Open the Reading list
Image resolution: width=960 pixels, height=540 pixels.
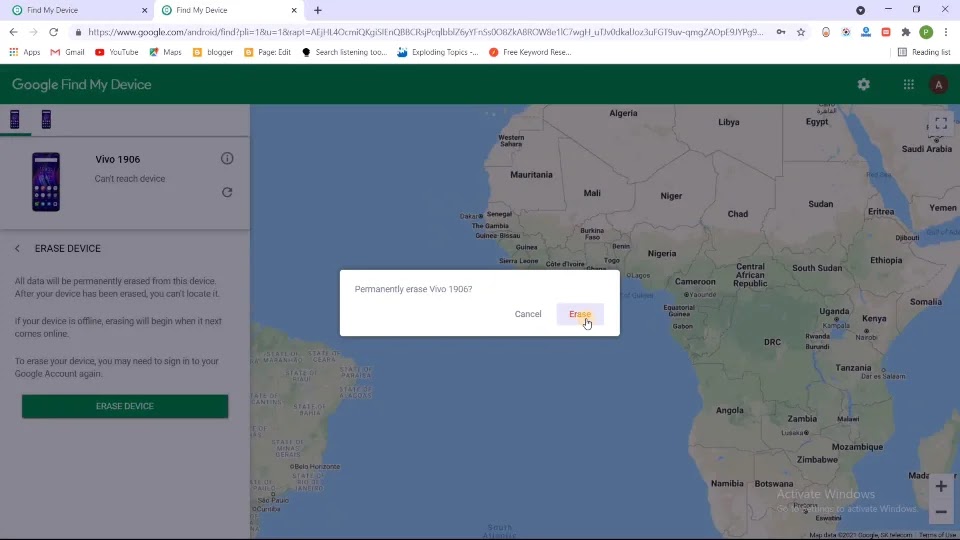click(924, 52)
